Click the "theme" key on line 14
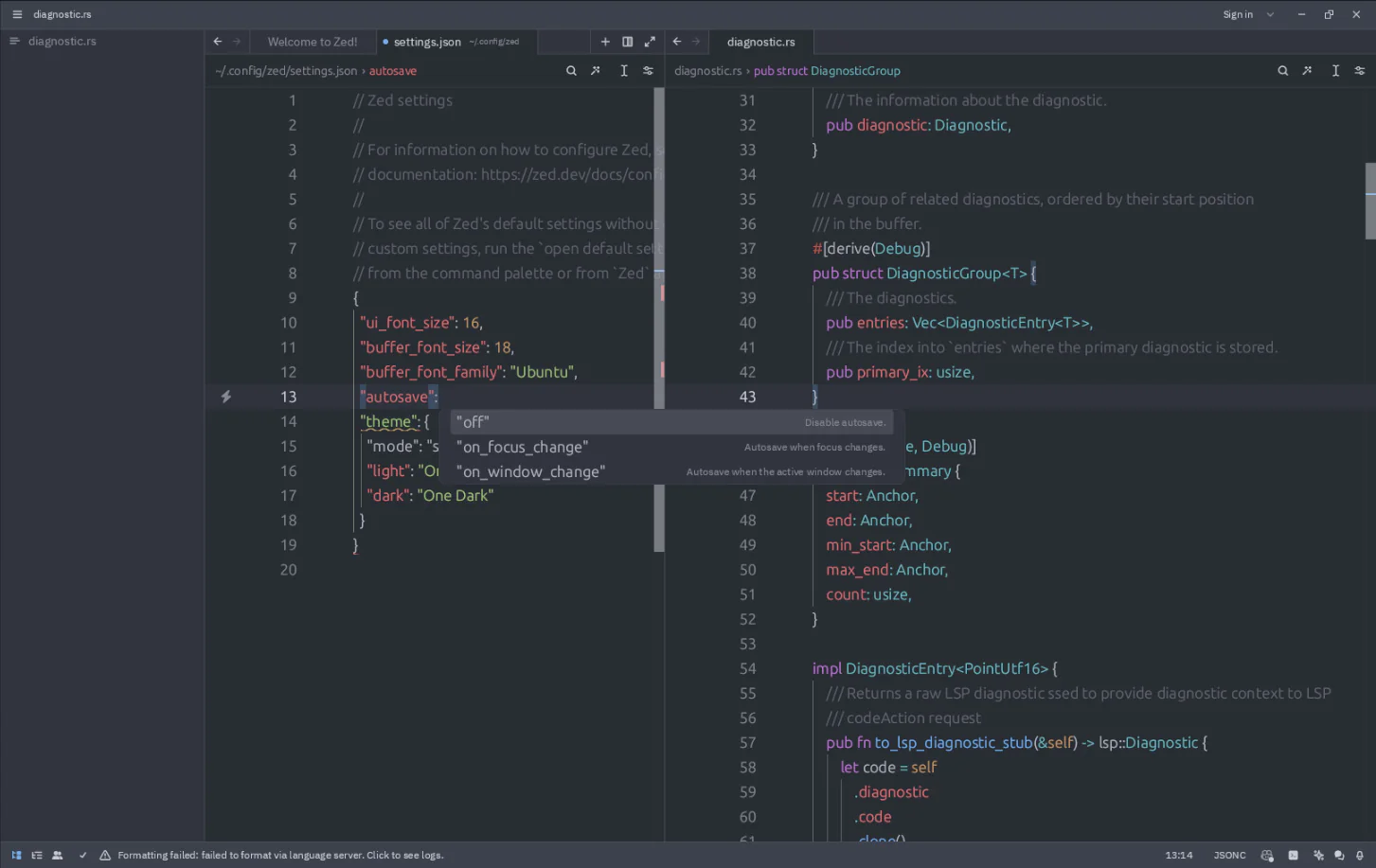Screen dimensions: 1376x868 389,422
